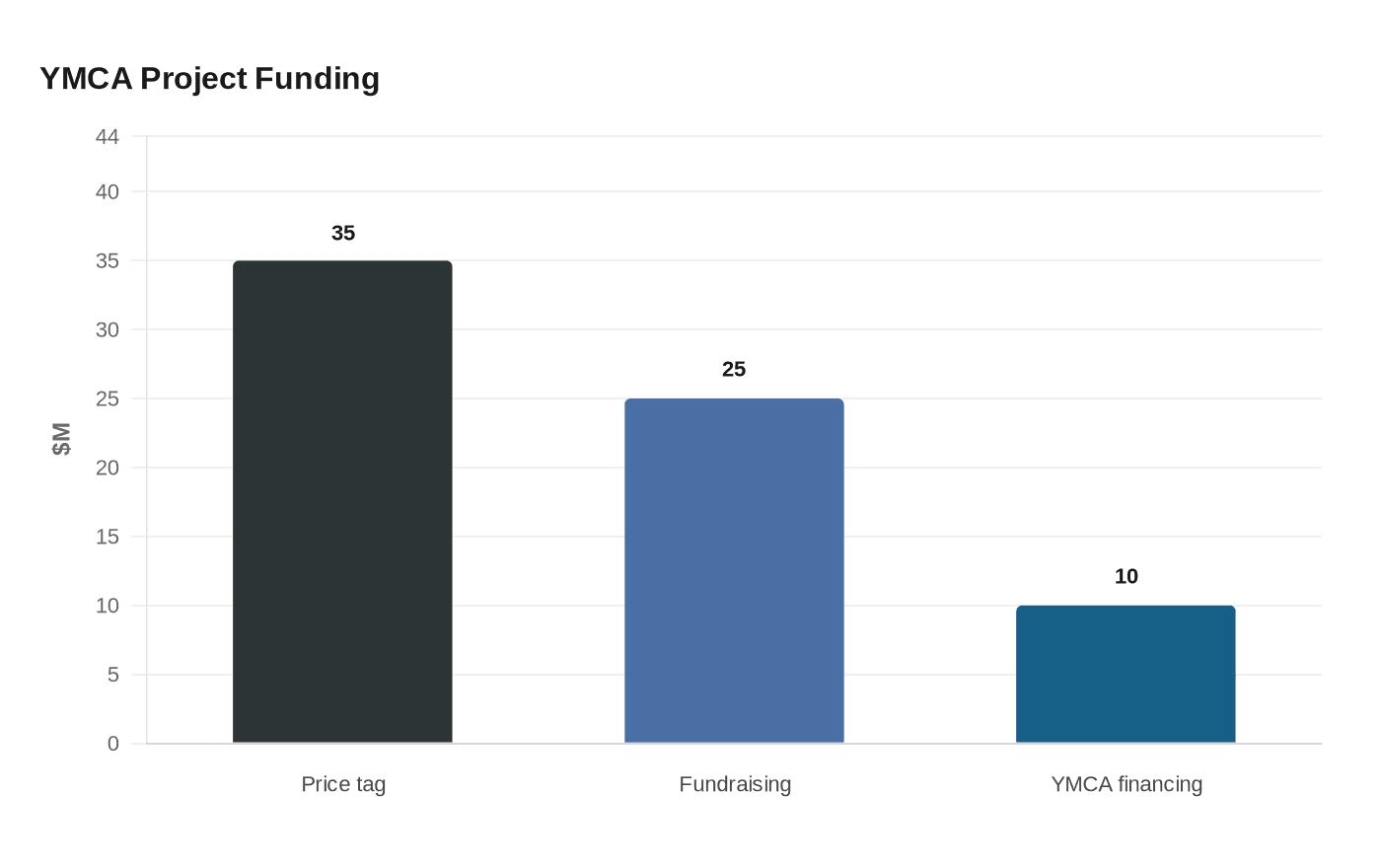Click the y-axis tick label 40
Screen dimensions: 1381x868
click(108, 192)
